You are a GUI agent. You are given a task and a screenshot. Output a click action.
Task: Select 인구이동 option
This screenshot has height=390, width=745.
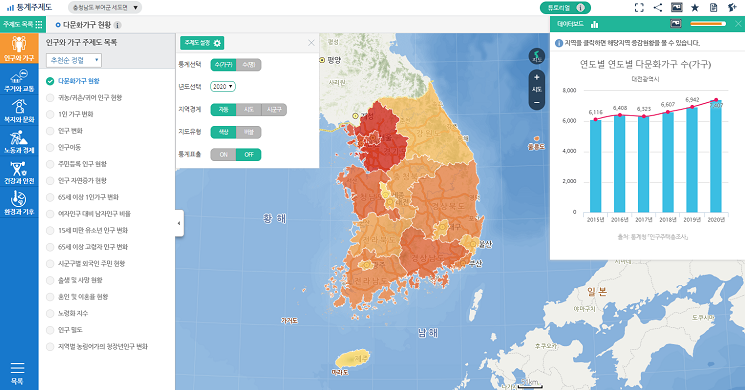click(x=50, y=148)
